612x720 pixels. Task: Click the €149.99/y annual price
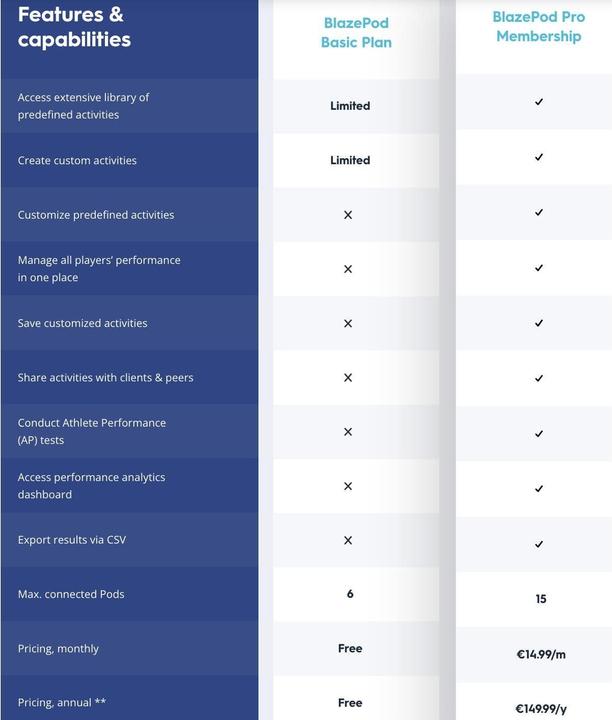(x=541, y=709)
